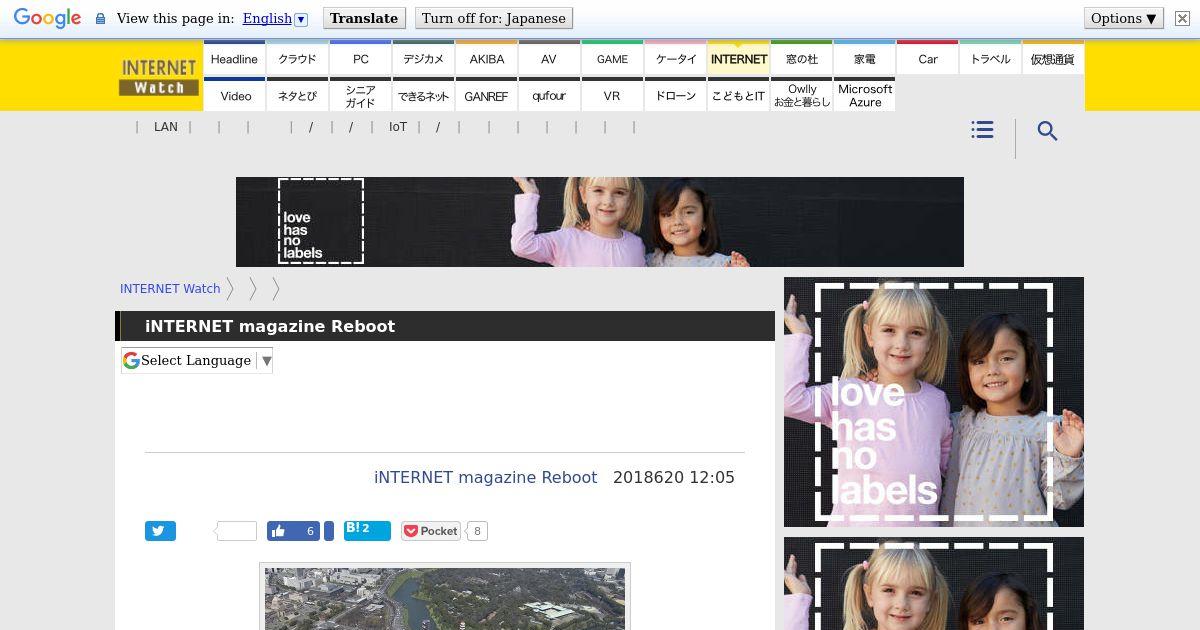Open the シニアガイド tab
The width and height of the screenshot is (1200, 630).
pos(360,95)
